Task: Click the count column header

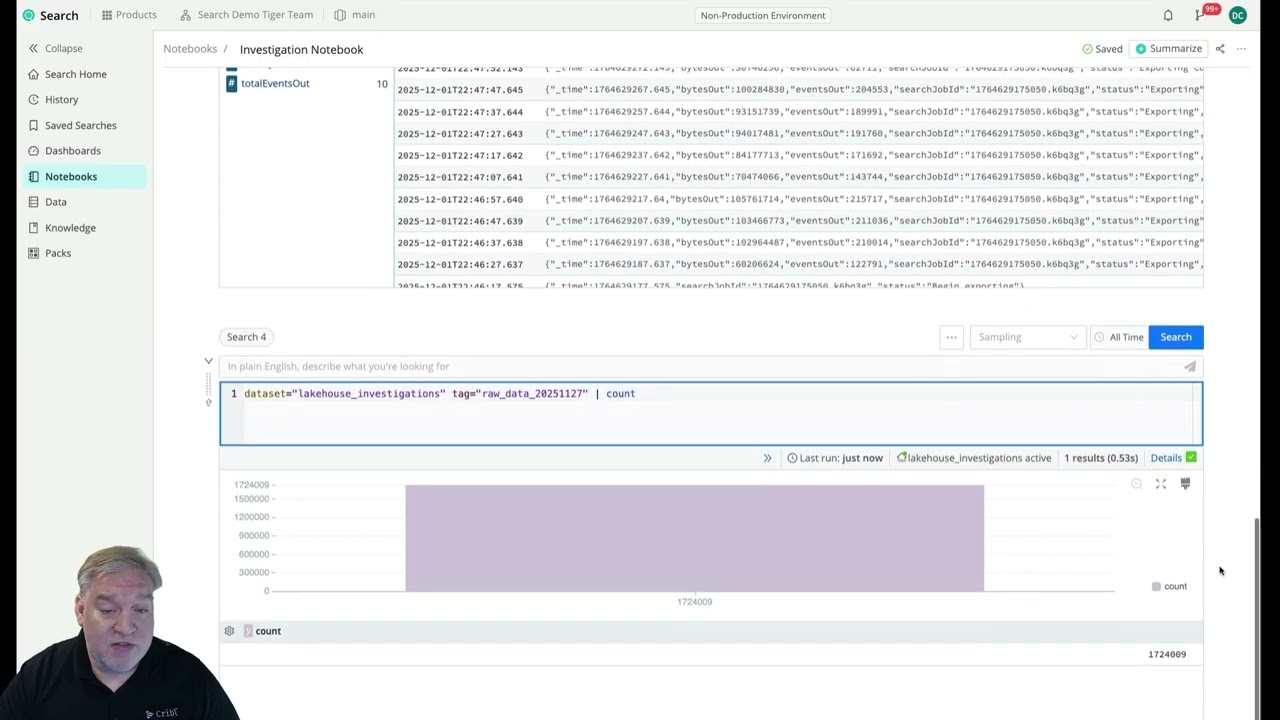Action: (268, 631)
